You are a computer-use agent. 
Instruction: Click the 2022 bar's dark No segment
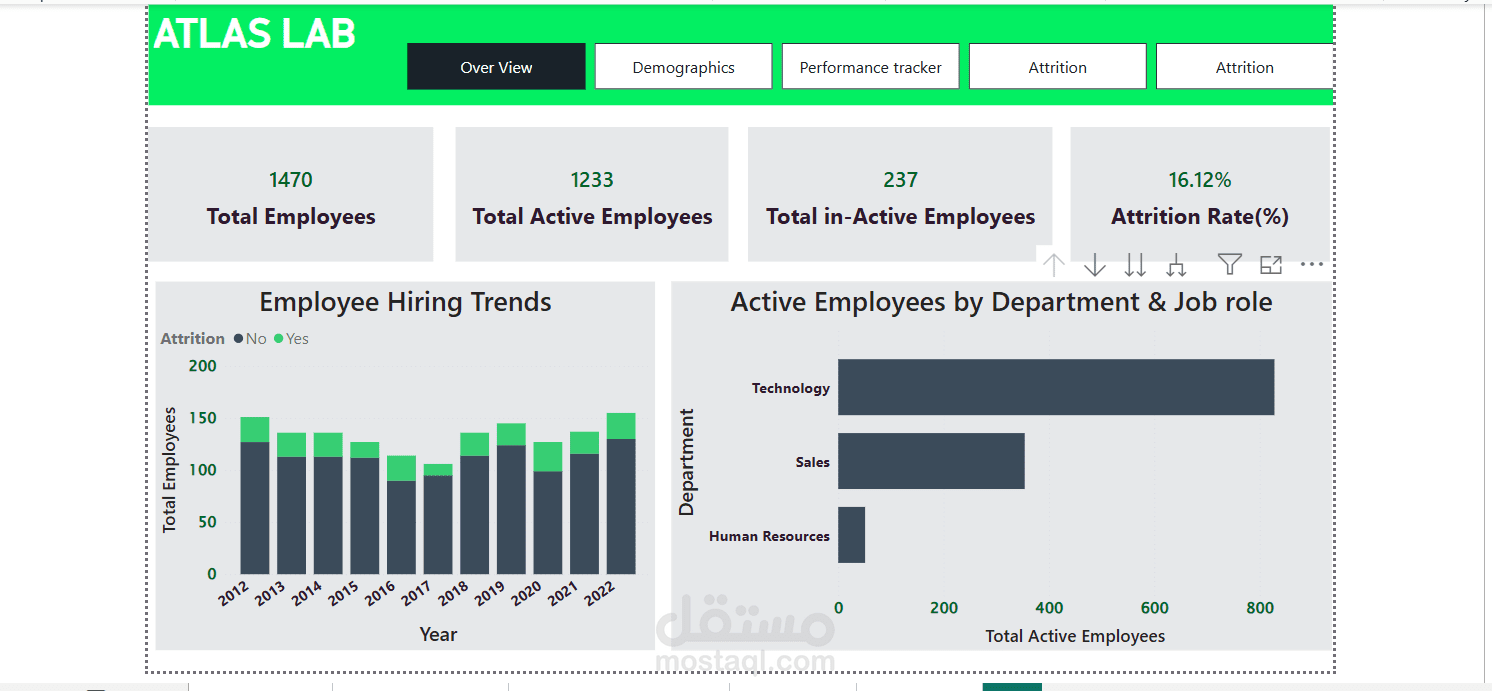(x=621, y=506)
